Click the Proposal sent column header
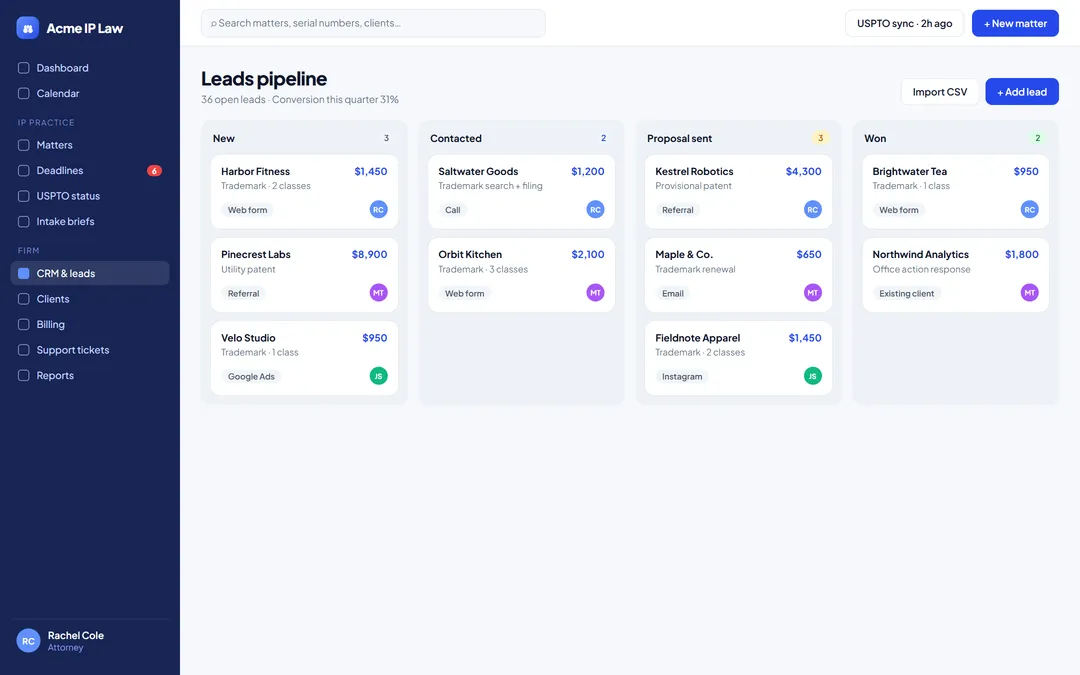 pyautogui.click(x=679, y=138)
